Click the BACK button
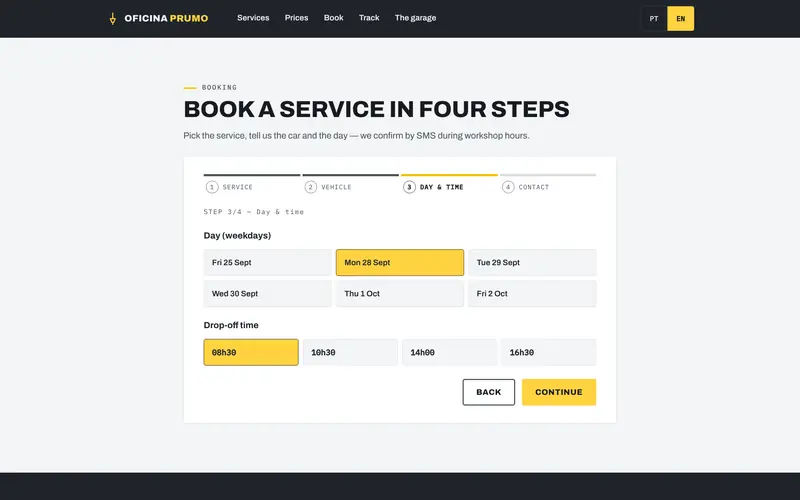 pos(489,392)
